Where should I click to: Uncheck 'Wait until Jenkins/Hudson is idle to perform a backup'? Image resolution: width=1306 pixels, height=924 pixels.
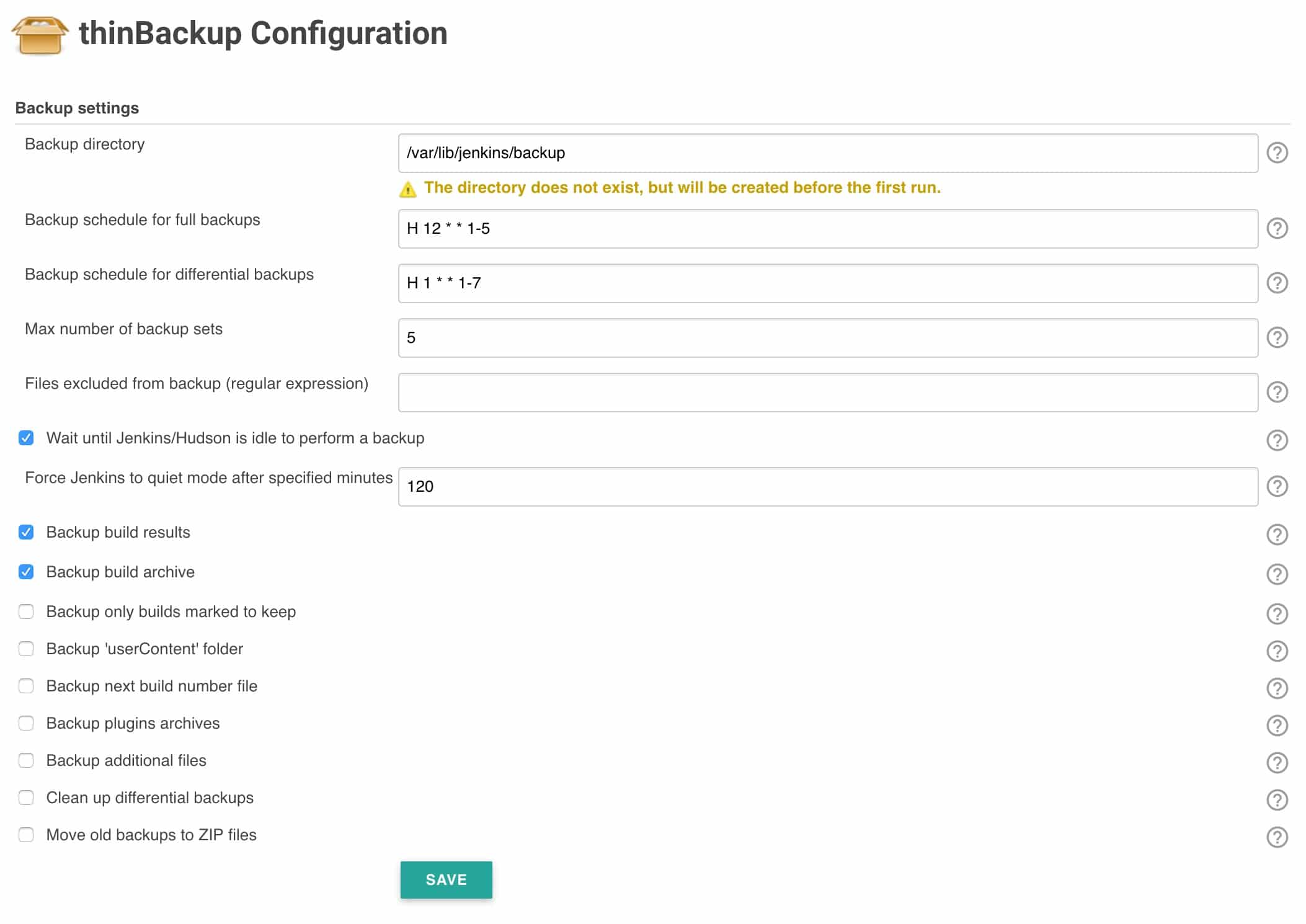(x=25, y=438)
